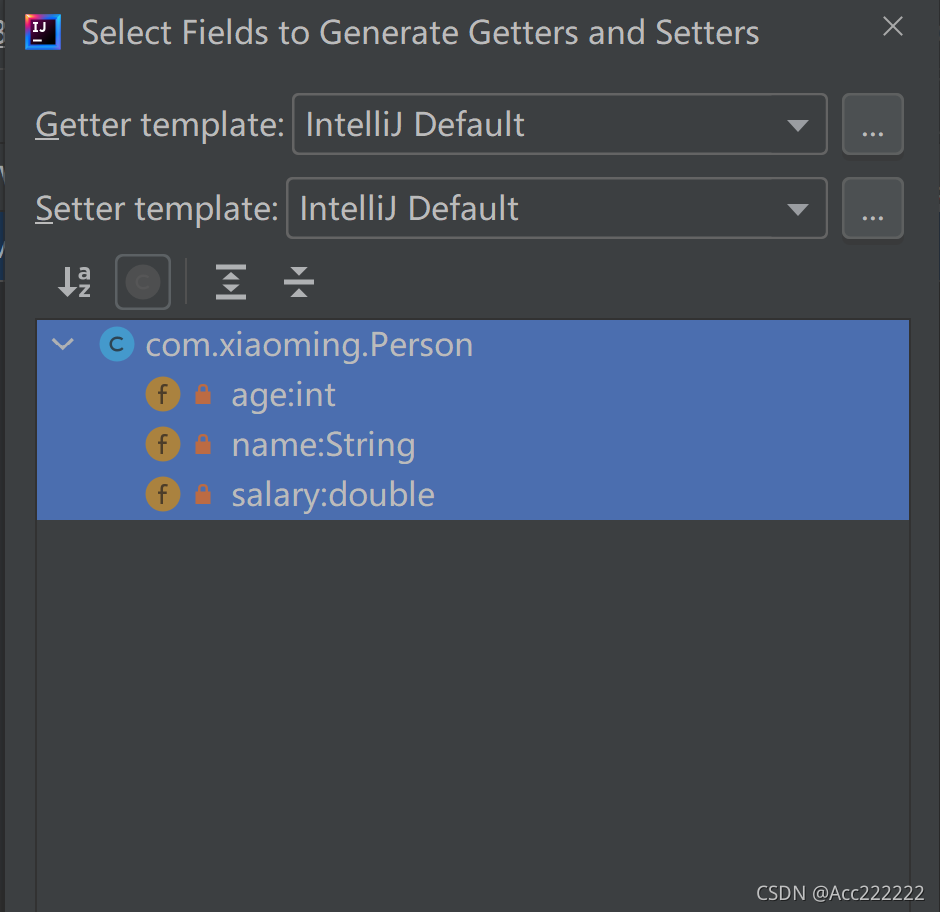
Task: Open Setter template settings ellipsis button
Action: pos(872,208)
